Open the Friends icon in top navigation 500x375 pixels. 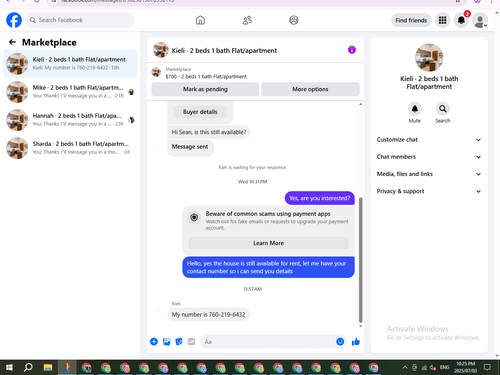click(x=247, y=20)
